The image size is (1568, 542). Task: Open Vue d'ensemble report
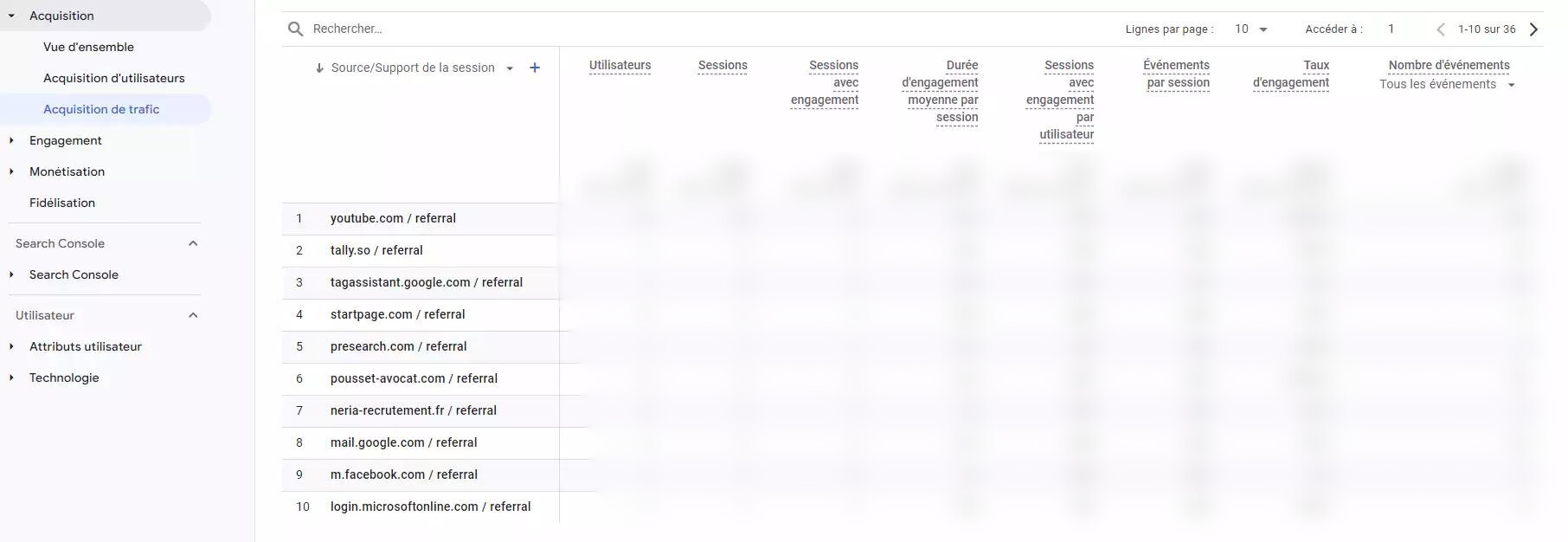pos(88,47)
